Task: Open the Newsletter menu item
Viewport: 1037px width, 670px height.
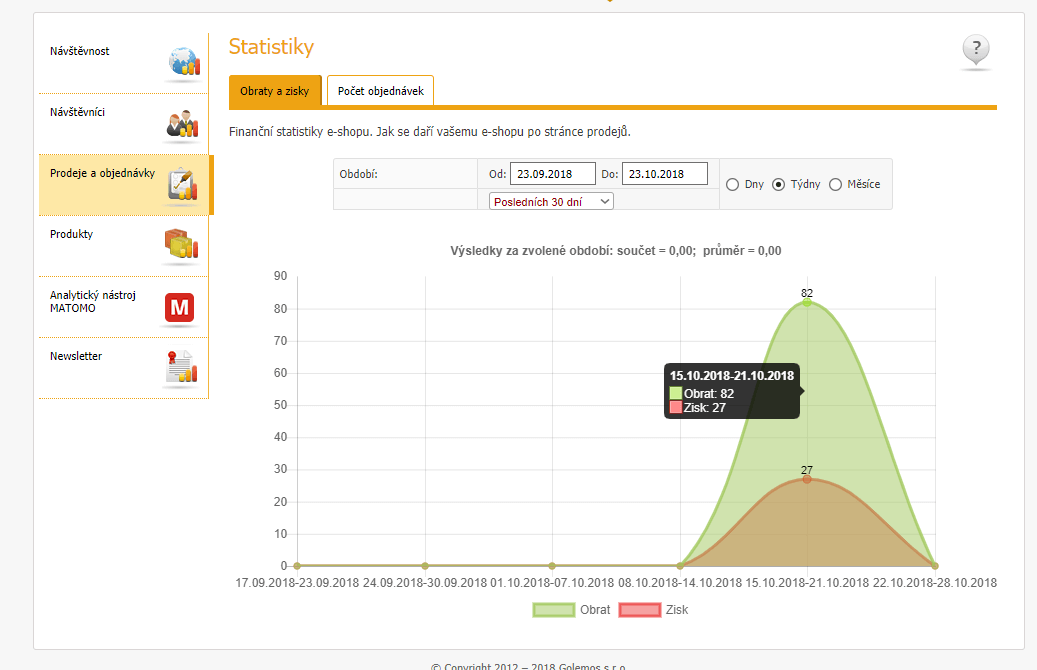Action: (124, 368)
